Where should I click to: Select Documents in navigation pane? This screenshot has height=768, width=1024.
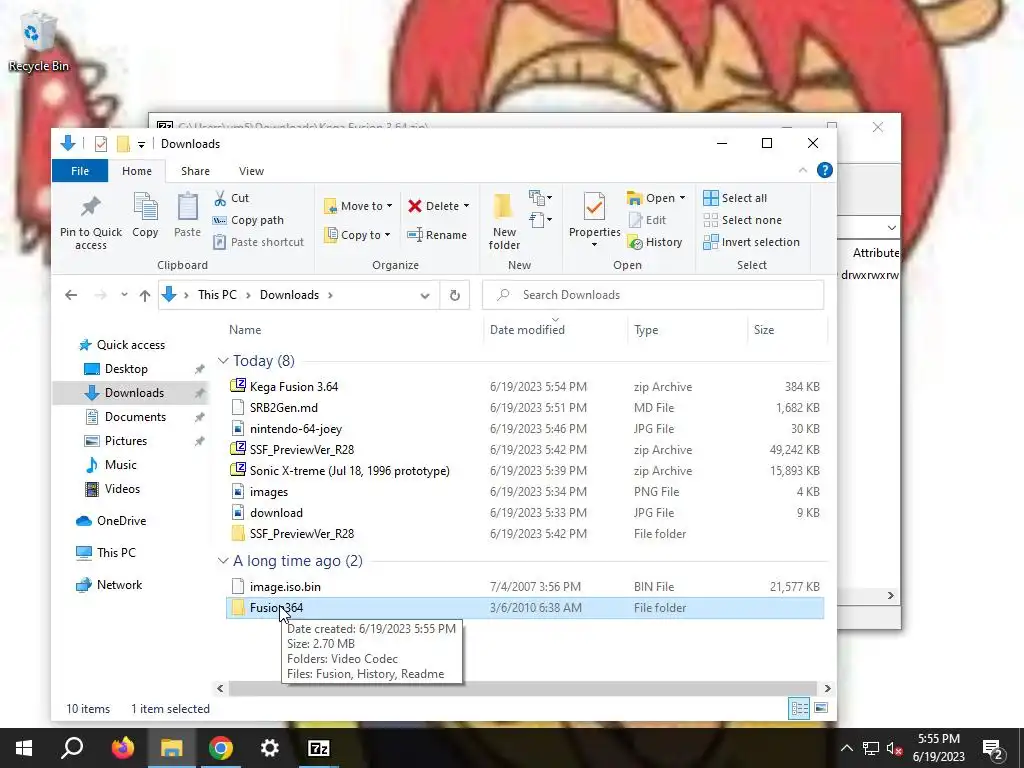[x=135, y=417]
